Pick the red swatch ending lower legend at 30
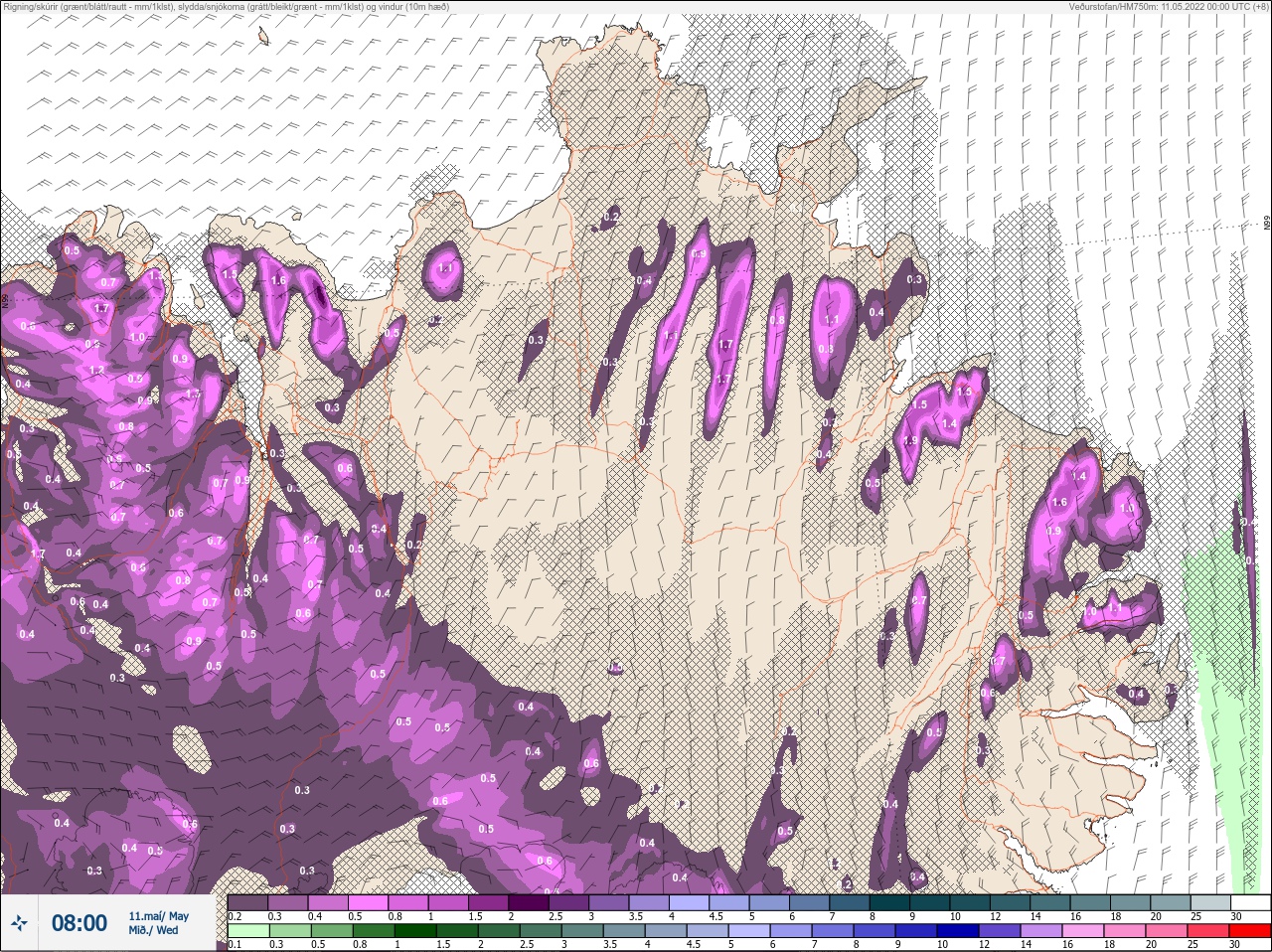Screen dimensions: 1272x952 [x=1250, y=930]
